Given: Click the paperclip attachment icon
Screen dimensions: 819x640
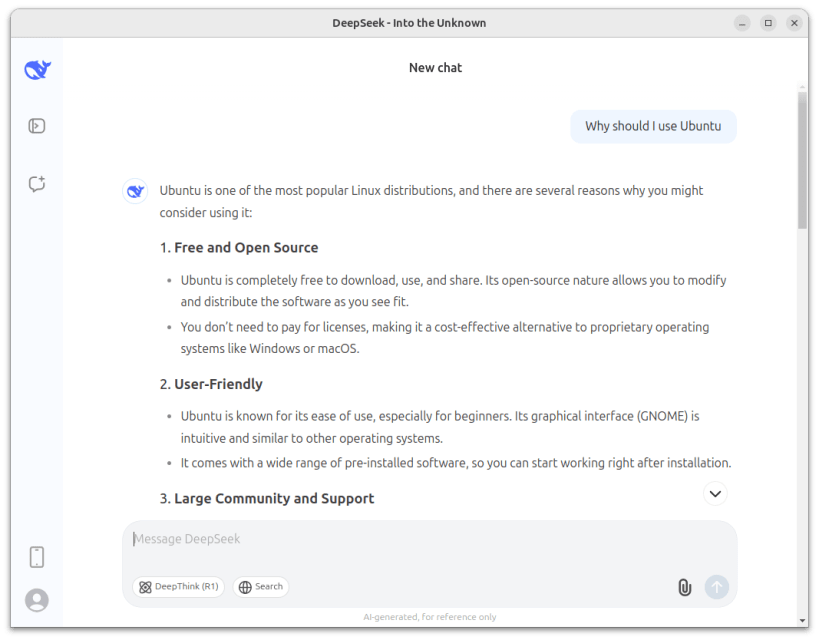Looking at the screenshot, I should 684,587.
